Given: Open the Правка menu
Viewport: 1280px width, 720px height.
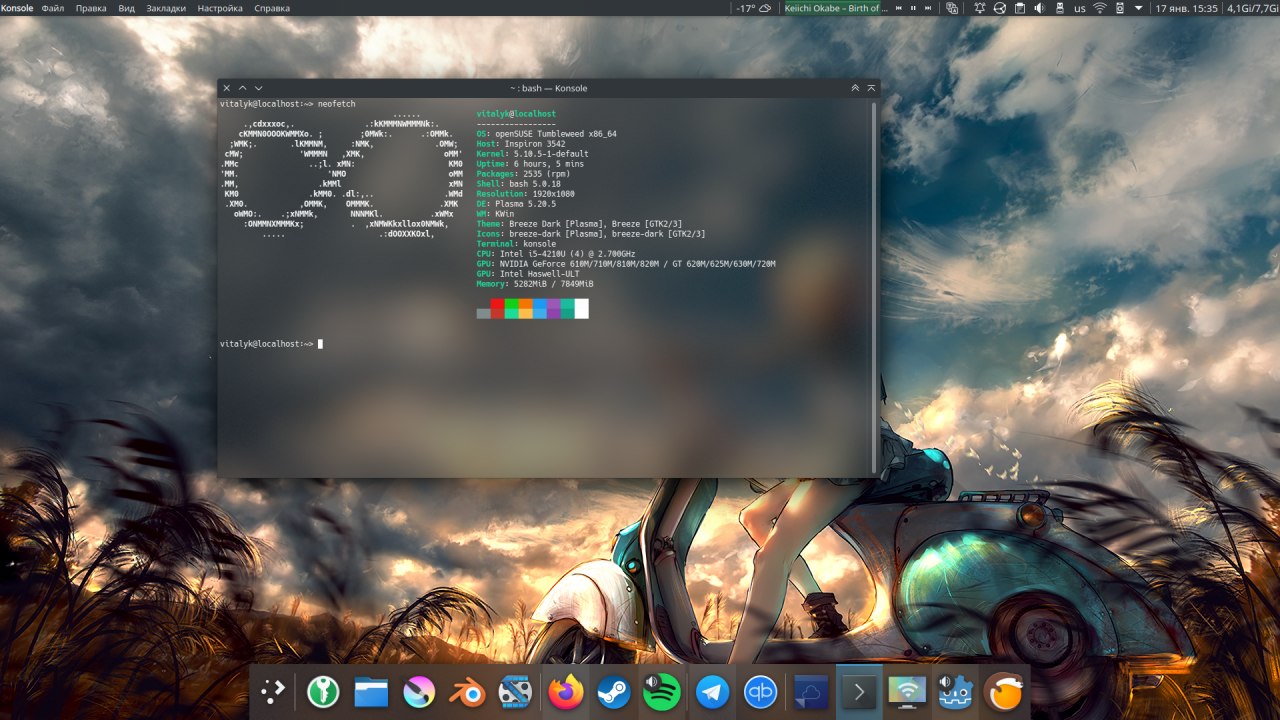Looking at the screenshot, I should coord(91,8).
